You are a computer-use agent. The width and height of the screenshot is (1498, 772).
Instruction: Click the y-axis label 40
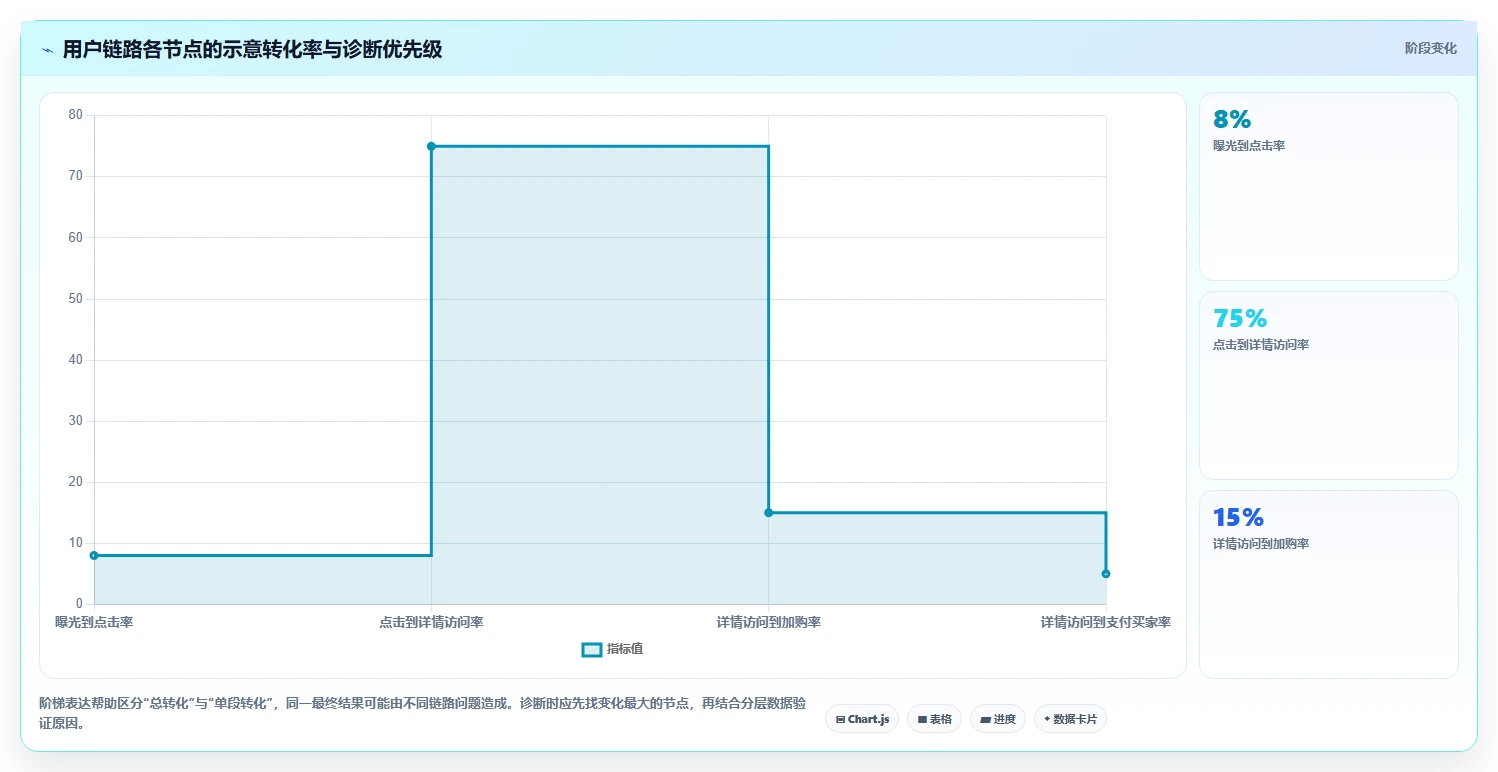[x=76, y=360]
